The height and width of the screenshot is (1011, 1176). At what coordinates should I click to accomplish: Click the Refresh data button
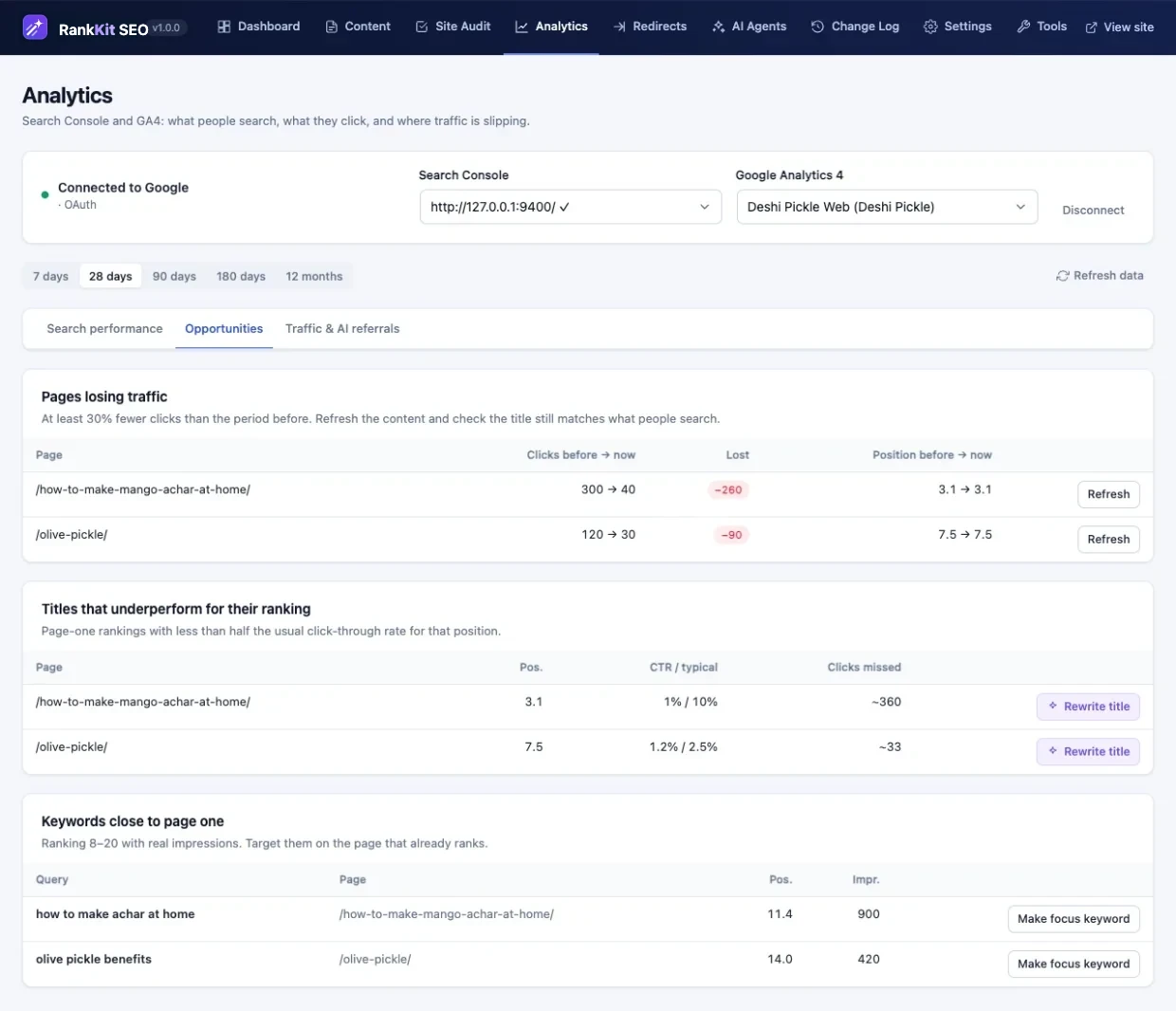1099,276
